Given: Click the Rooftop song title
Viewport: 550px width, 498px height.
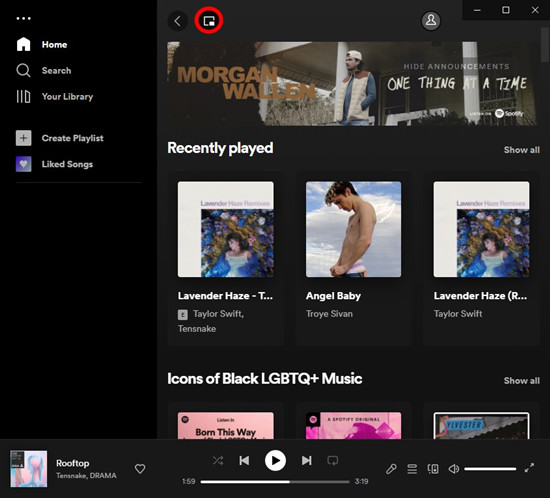Looking at the screenshot, I should tap(73, 463).
